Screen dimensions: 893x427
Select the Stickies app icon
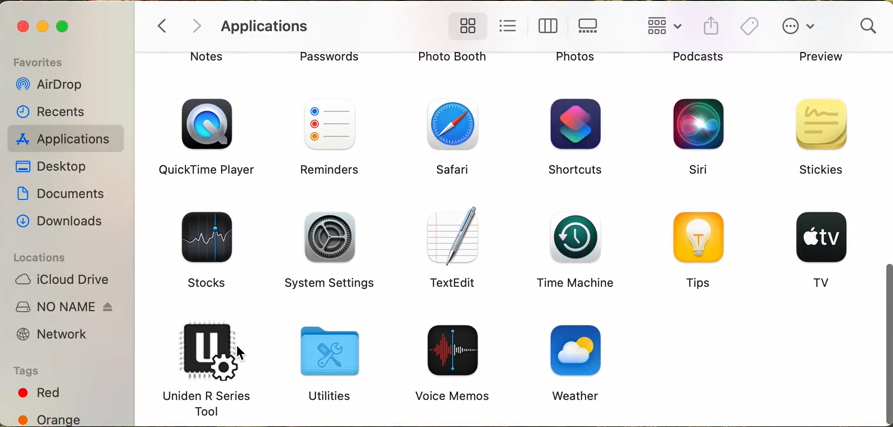pos(821,124)
